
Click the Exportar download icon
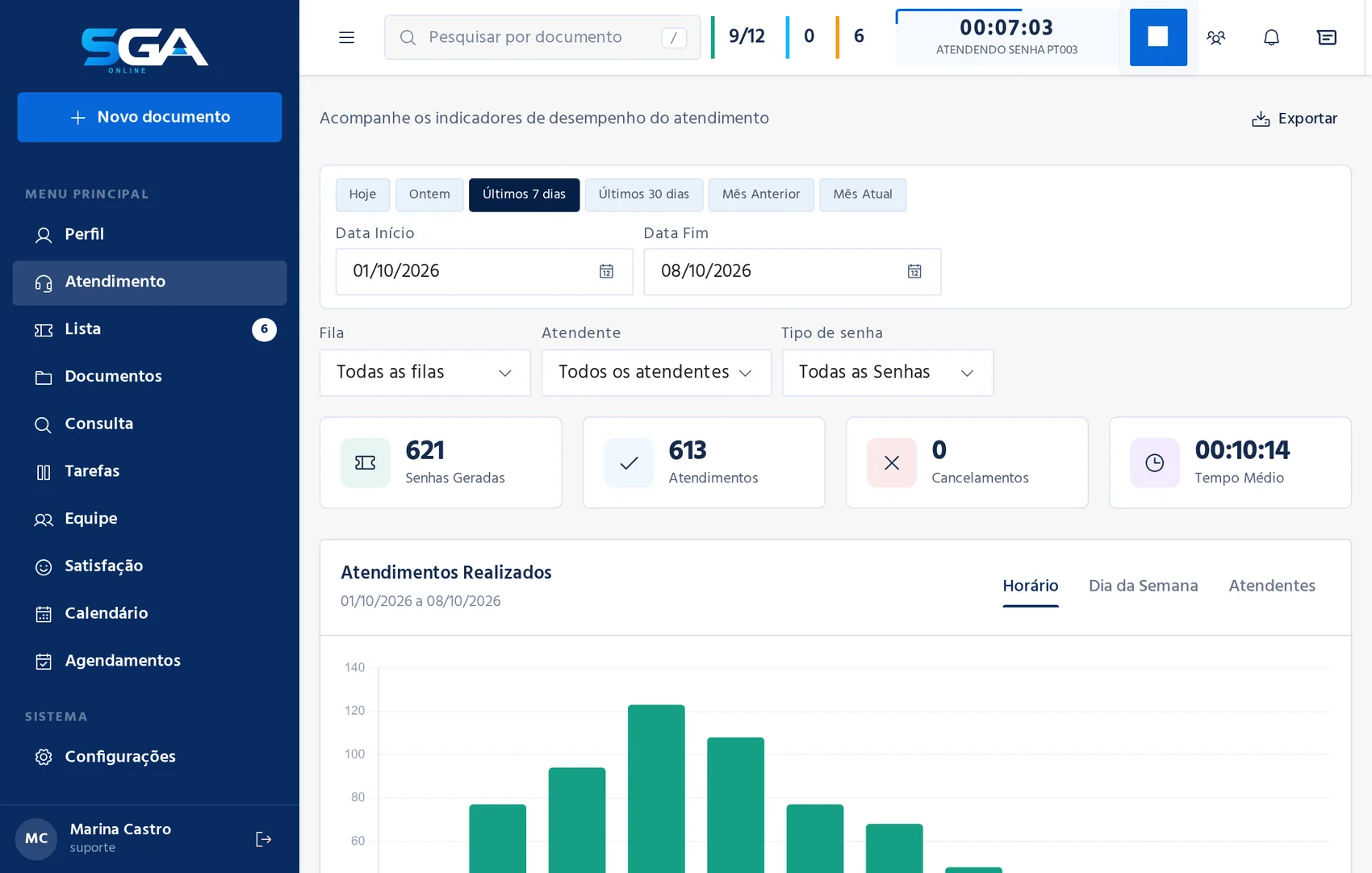tap(1261, 119)
